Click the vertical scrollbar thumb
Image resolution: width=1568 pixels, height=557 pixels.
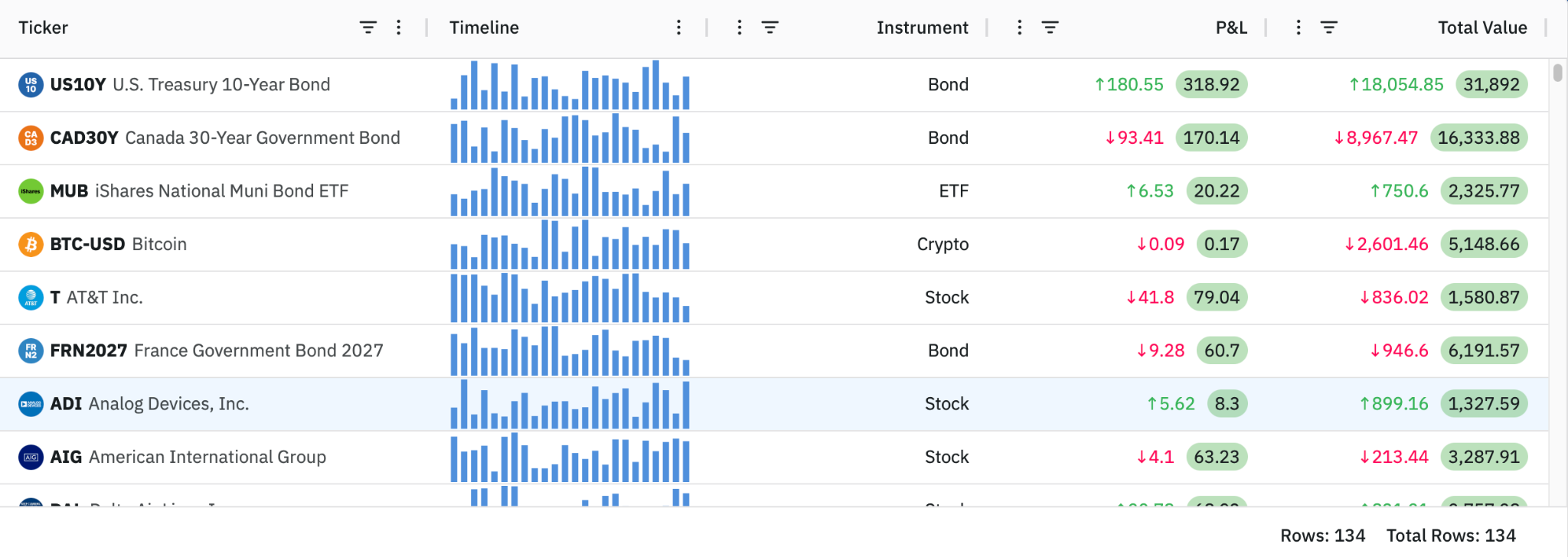[x=1558, y=73]
